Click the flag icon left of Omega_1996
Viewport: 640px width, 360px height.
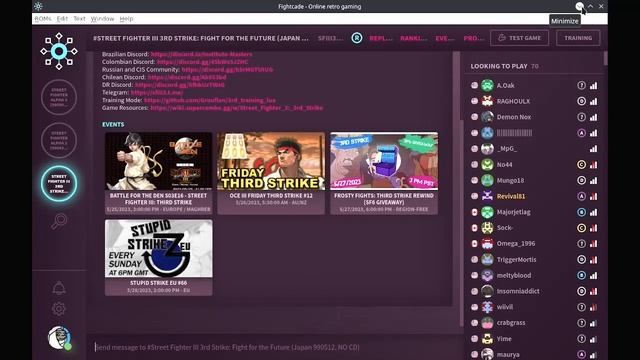[x=474, y=244]
